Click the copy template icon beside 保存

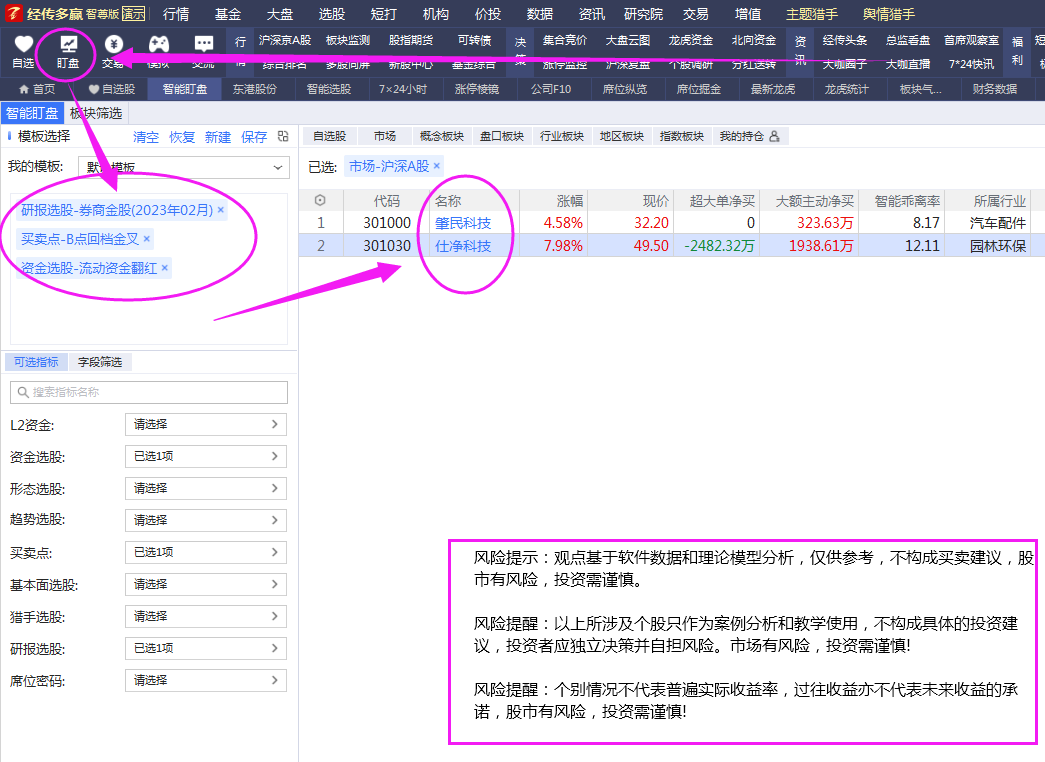[283, 137]
